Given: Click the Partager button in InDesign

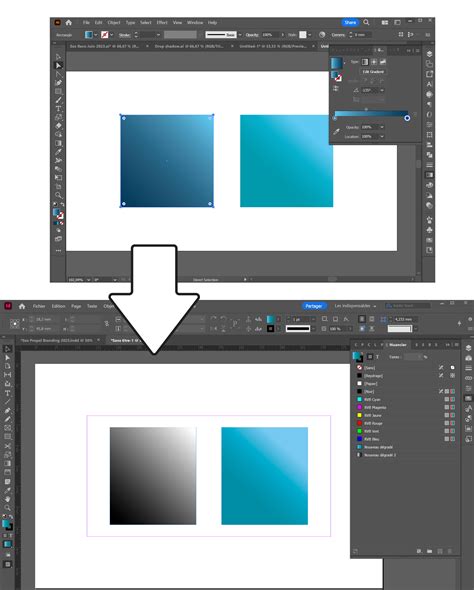Looking at the screenshot, I should 314,306.
